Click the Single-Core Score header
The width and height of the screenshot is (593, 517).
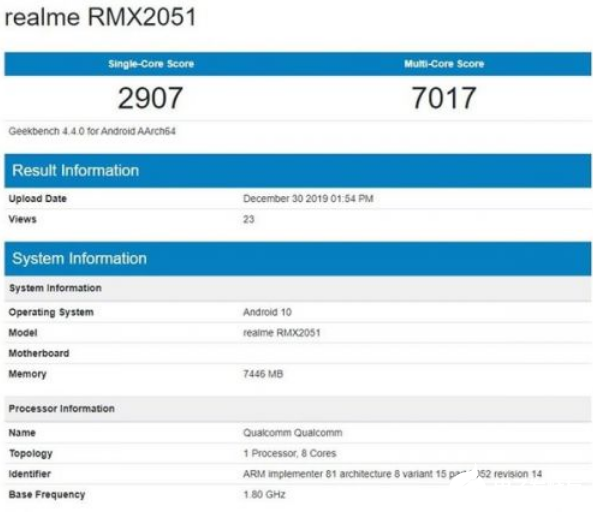point(151,64)
